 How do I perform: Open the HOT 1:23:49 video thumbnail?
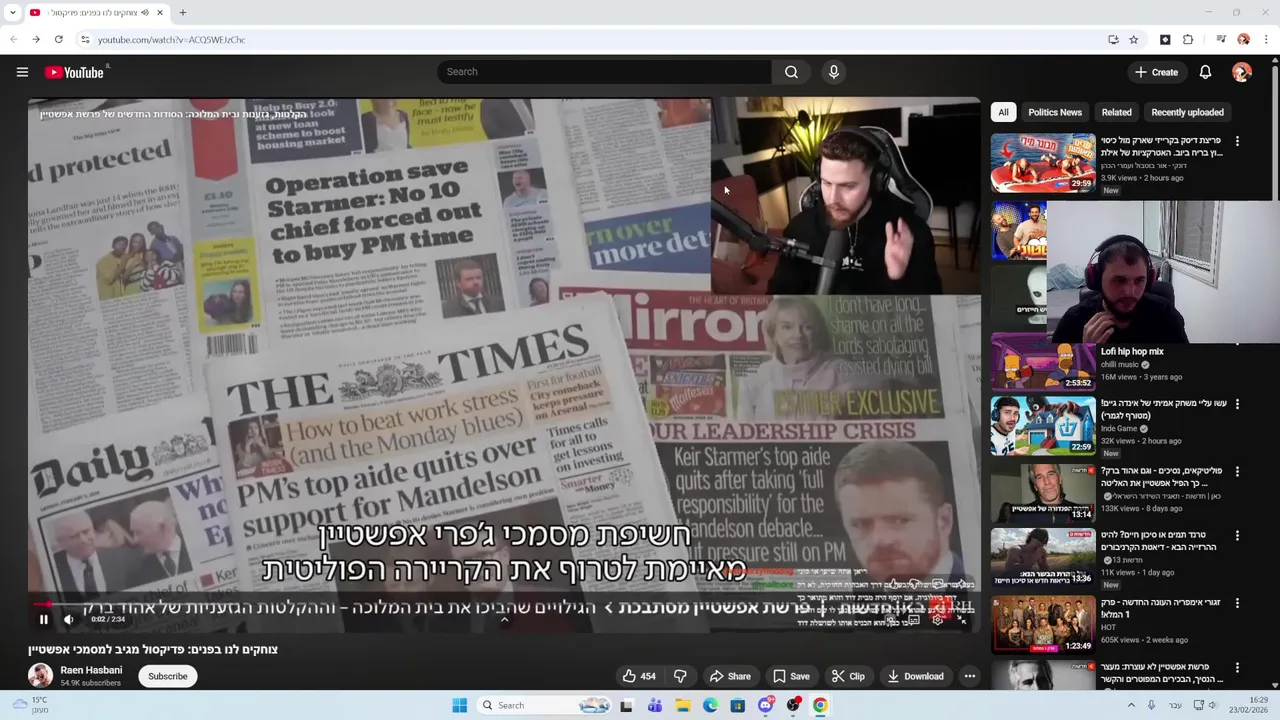tap(1043, 625)
